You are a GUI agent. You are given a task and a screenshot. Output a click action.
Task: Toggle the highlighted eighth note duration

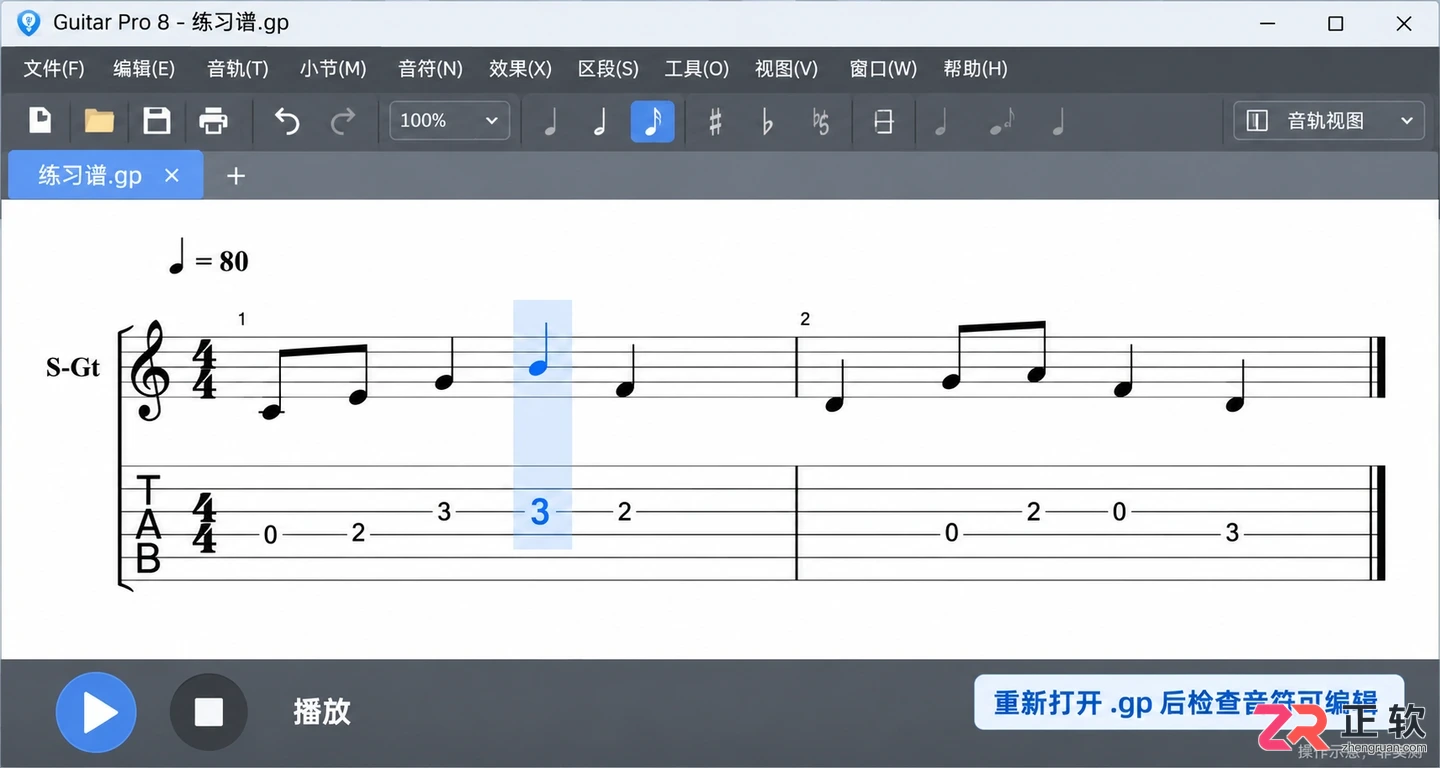[652, 122]
